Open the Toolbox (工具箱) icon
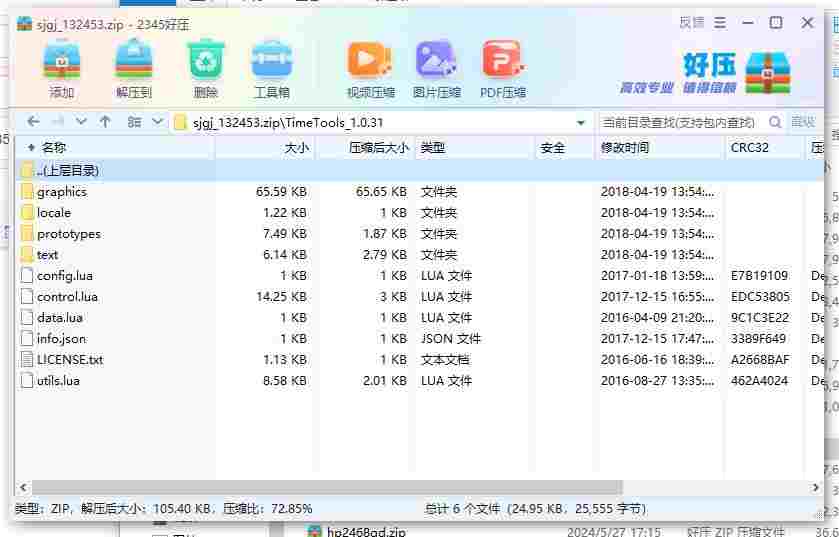The image size is (839, 537). tap(272, 60)
